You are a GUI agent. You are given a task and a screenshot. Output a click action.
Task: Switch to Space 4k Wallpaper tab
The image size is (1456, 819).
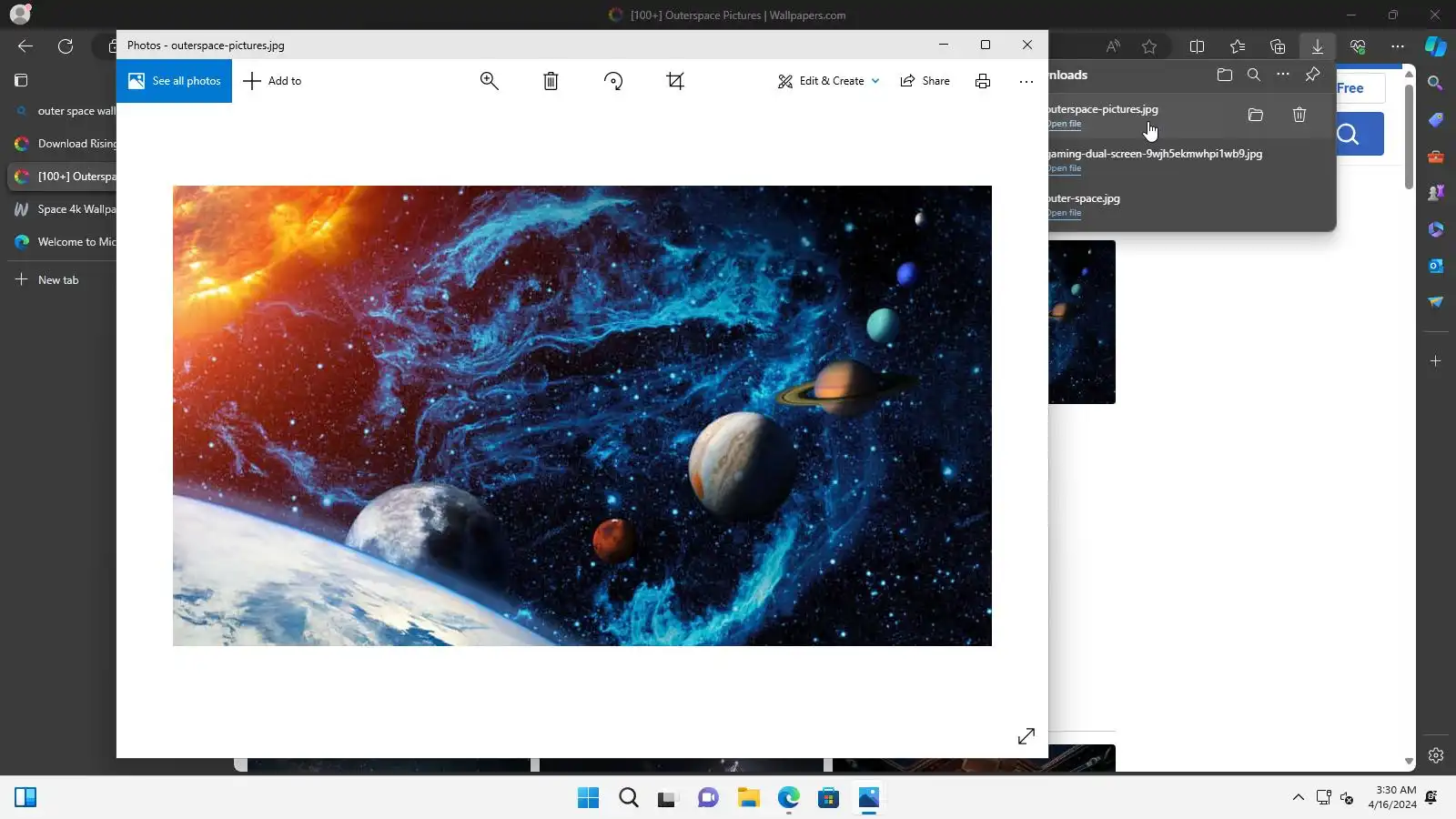(x=64, y=209)
